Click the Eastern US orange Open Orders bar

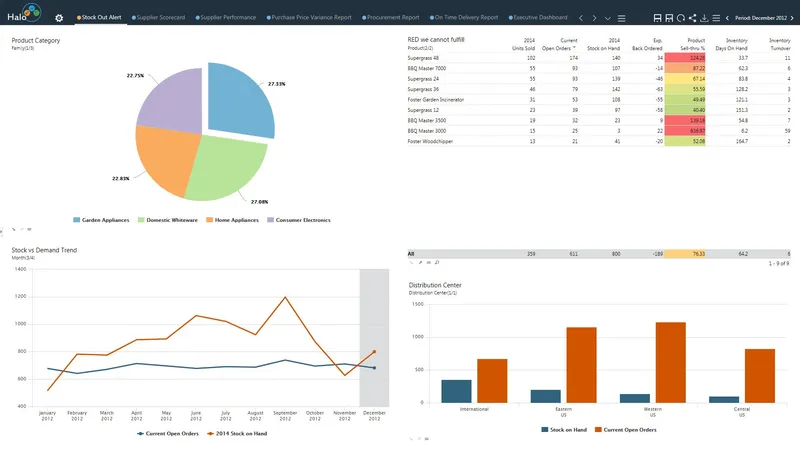(581, 365)
